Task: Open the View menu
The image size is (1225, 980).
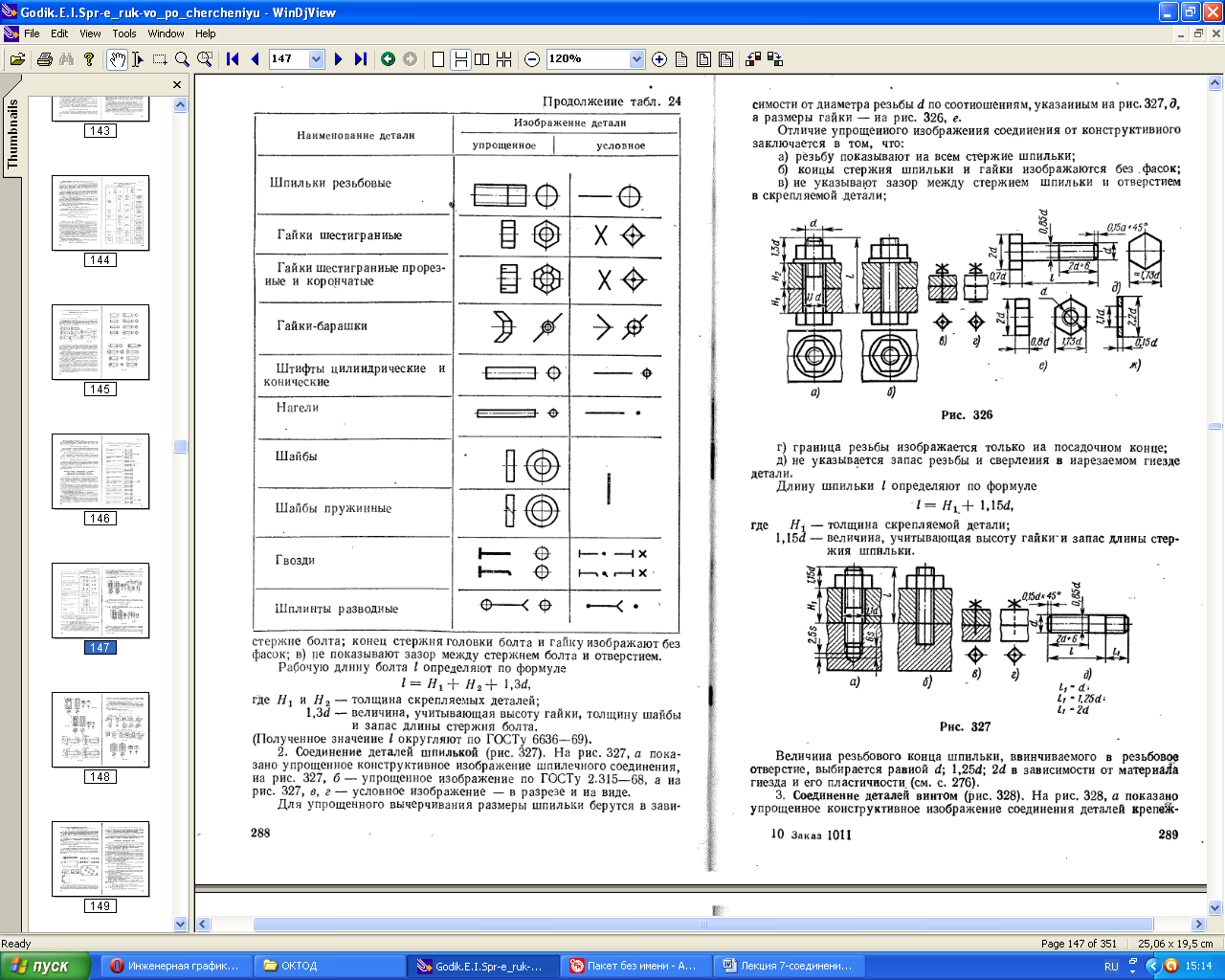Action: (90, 33)
